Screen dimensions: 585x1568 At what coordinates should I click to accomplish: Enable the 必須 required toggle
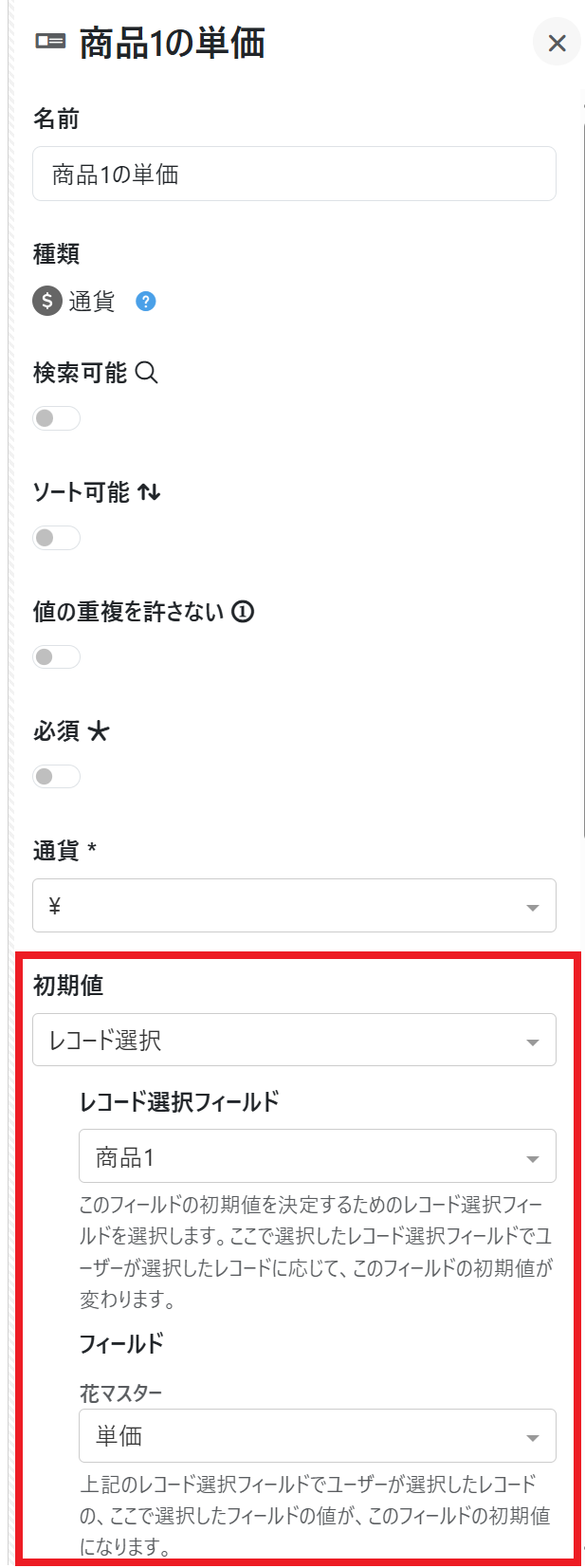[56, 777]
